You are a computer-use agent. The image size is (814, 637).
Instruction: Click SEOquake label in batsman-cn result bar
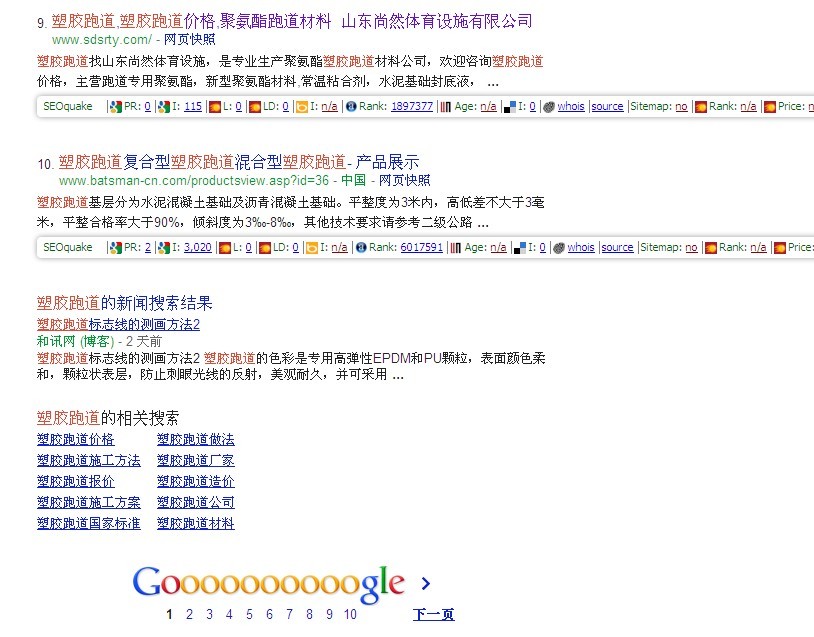pos(67,248)
